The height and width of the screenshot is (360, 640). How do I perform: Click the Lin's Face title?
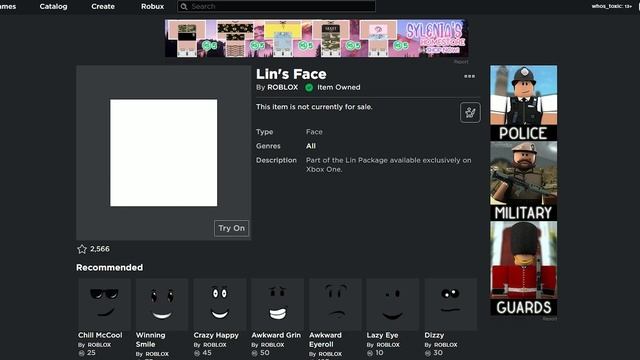(291, 74)
